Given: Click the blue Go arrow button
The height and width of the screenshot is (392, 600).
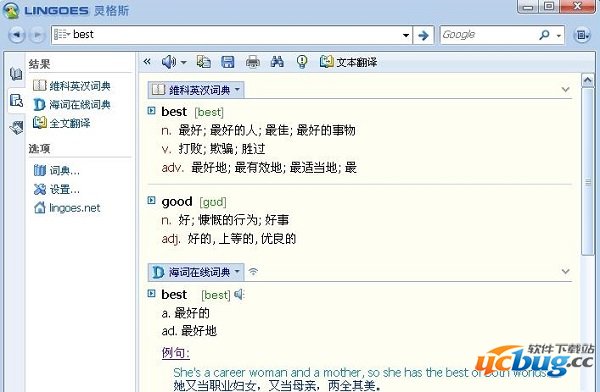Looking at the screenshot, I should tap(423, 35).
